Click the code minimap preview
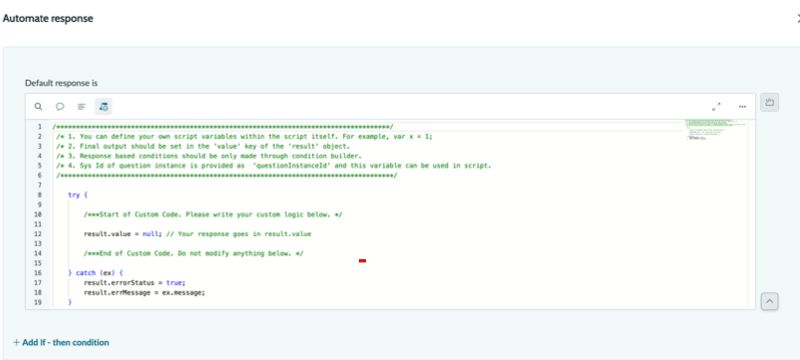Screen dimensions: 800x360 [714, 130]
